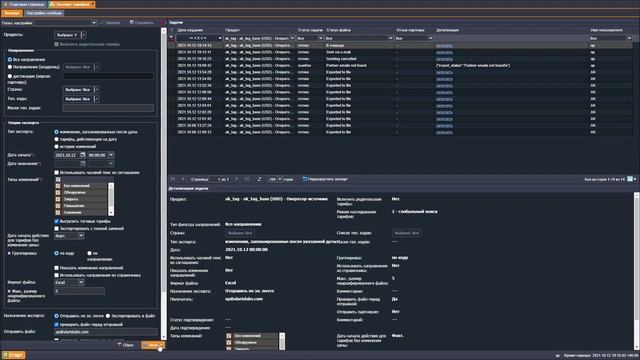
Task: Select the column settings sub-tab
Action: point(44,13)
